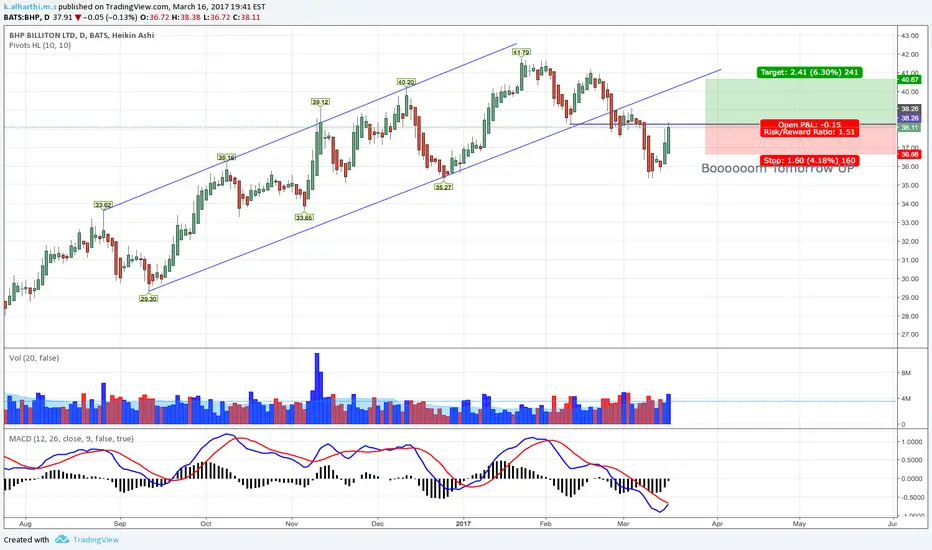Select the 'BHP BILLITON LTD, D, BATS, Heikin Ashi' title
The image size is (932, 550).
(81, 35)
